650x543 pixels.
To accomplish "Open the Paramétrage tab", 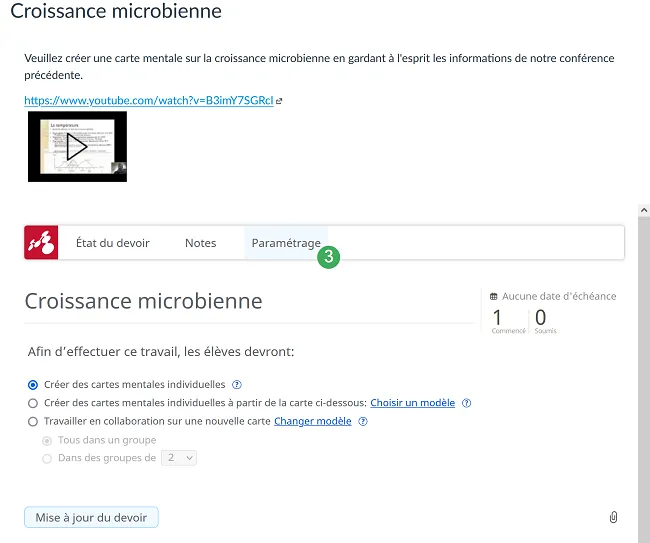I will click(286, 243).
